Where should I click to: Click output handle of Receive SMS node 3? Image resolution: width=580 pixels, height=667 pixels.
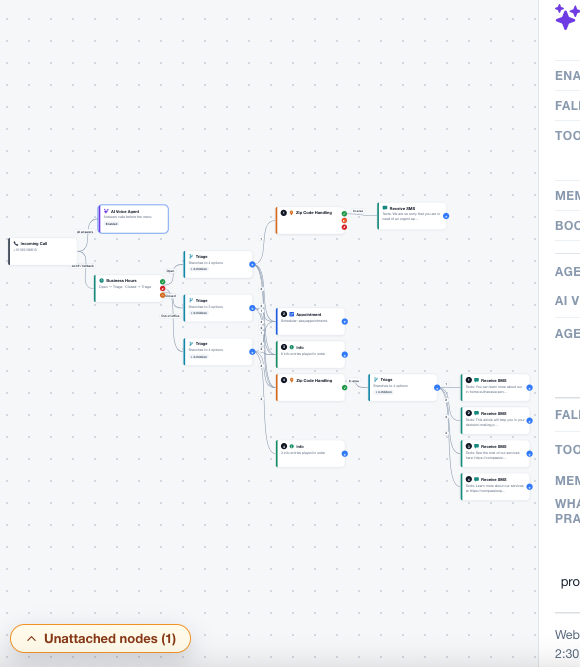[x=529, y=454]
